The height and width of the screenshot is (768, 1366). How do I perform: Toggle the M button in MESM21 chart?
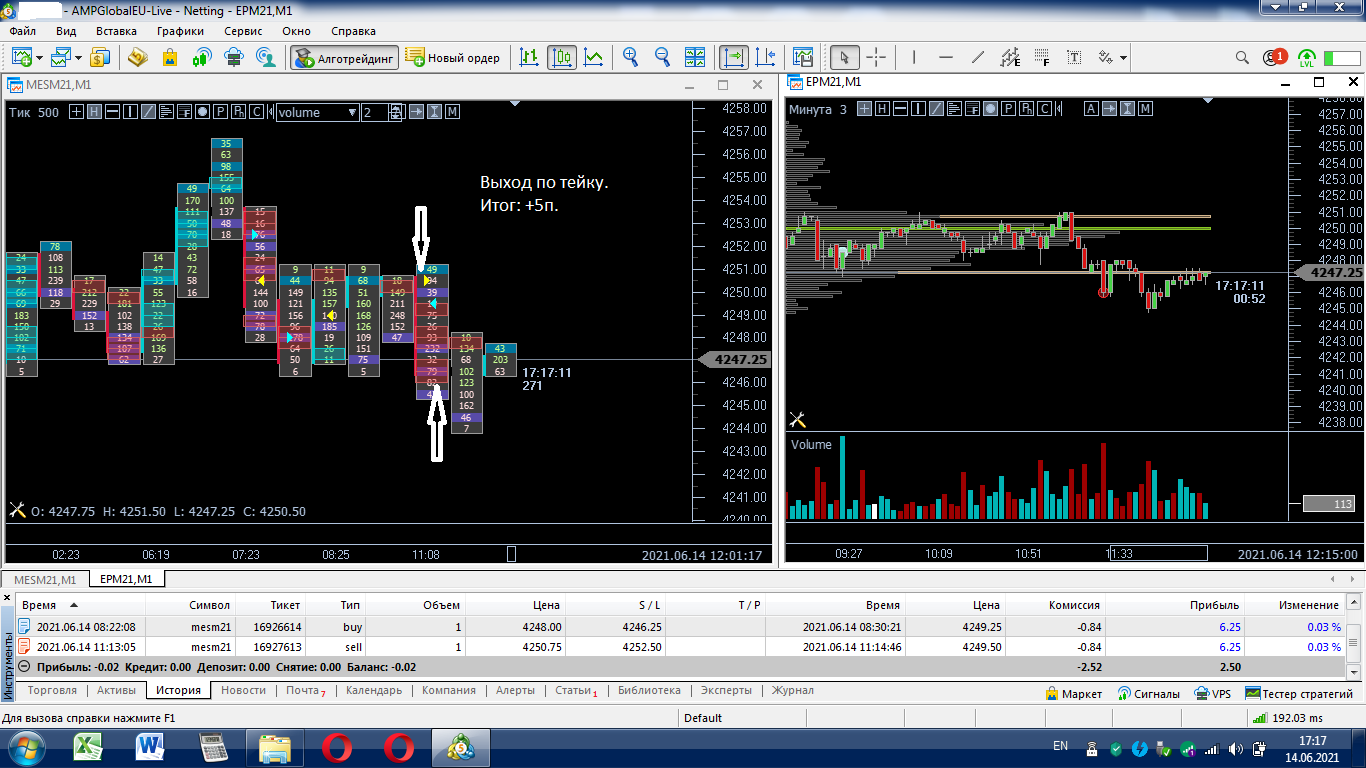coord(452,112)
